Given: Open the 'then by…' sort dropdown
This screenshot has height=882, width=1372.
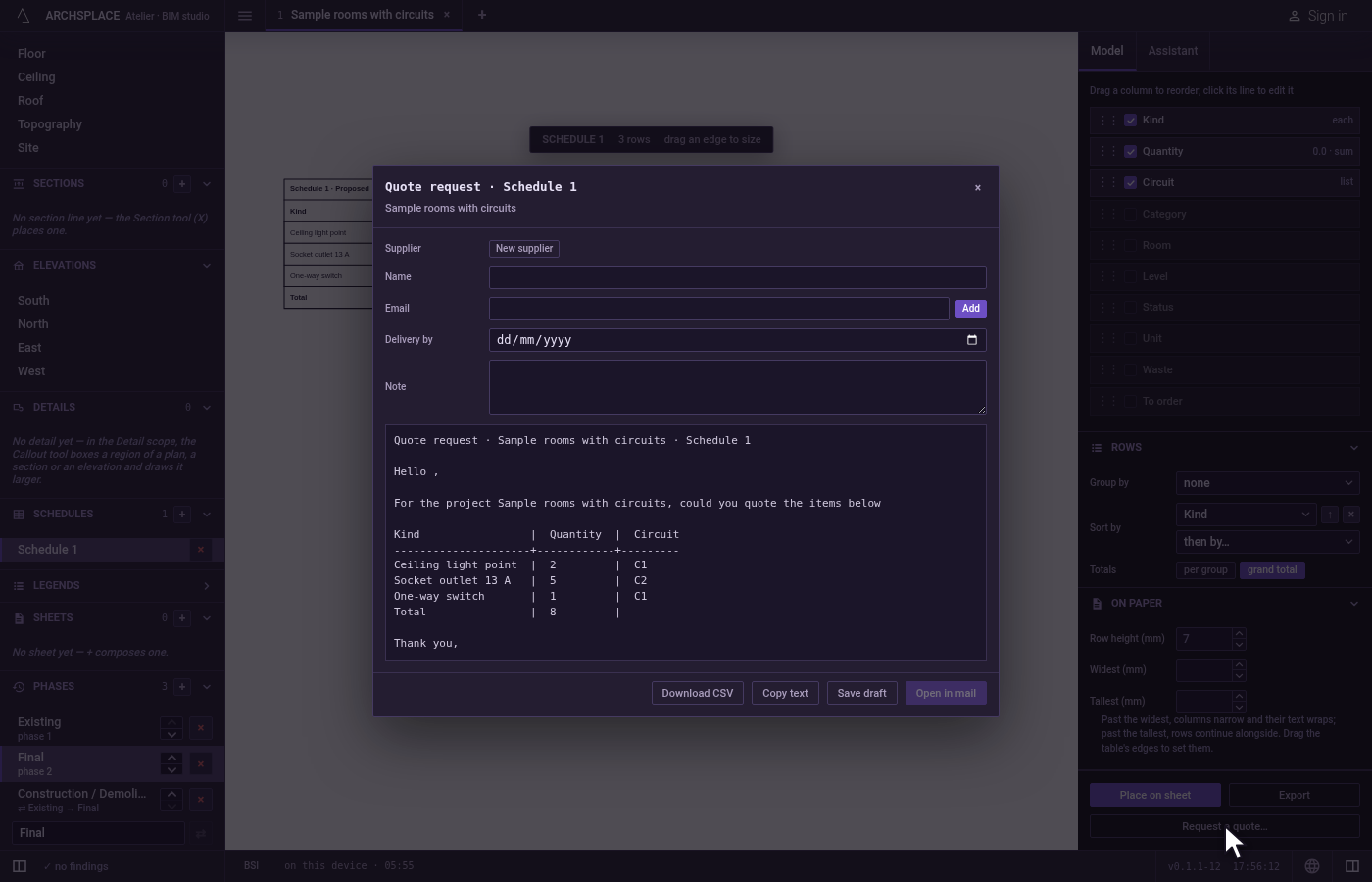Looking at the screenshot, I should point(1268,542).
